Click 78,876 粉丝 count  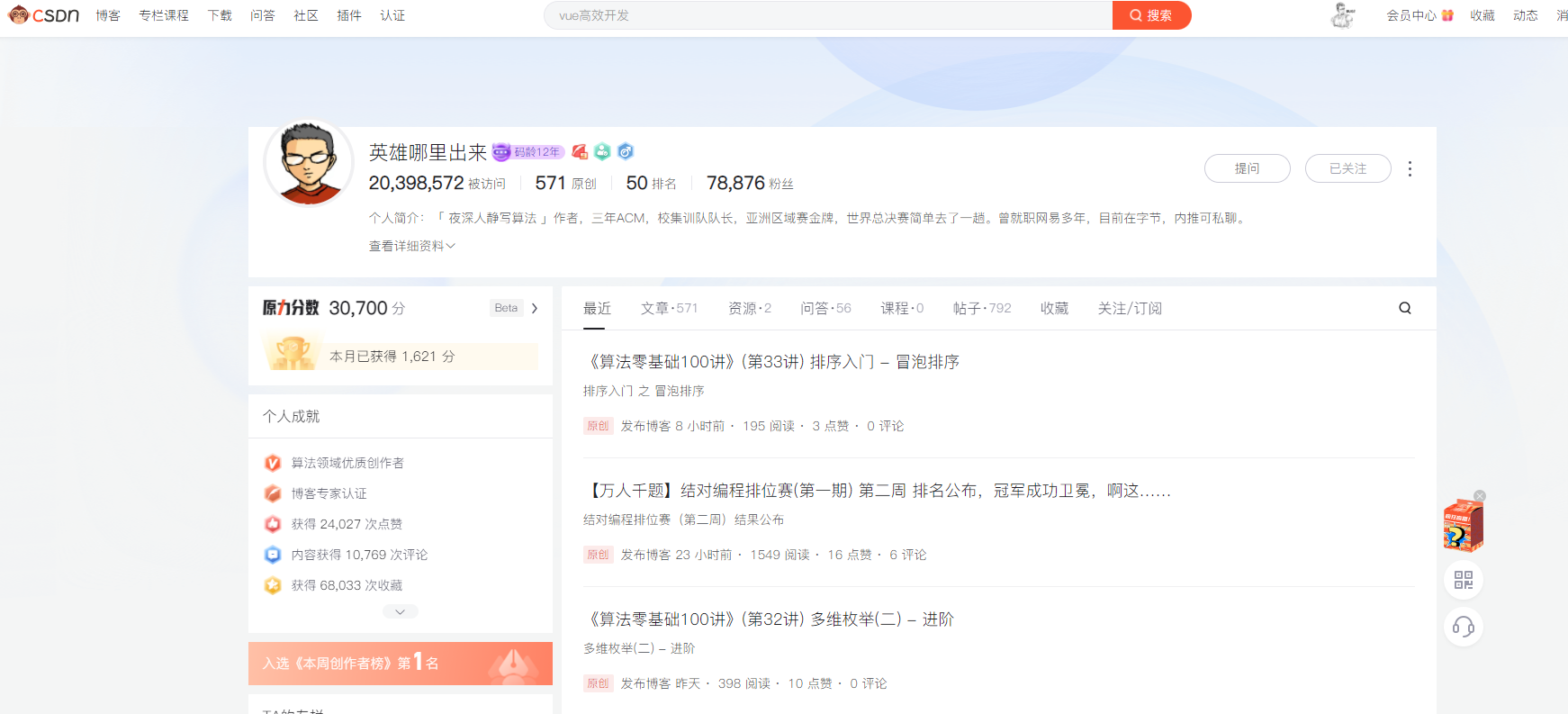pos(750,183)
